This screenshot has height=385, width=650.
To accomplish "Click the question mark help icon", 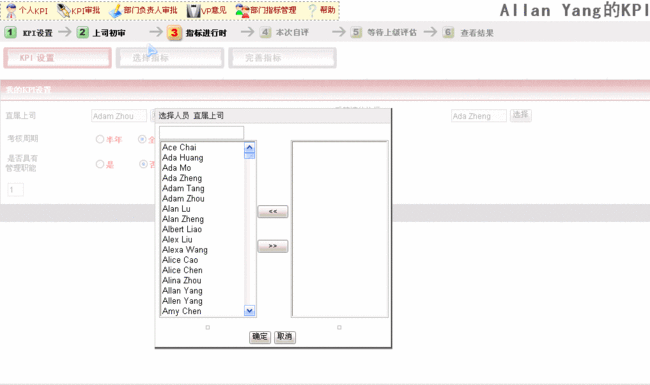I will 313,11.
